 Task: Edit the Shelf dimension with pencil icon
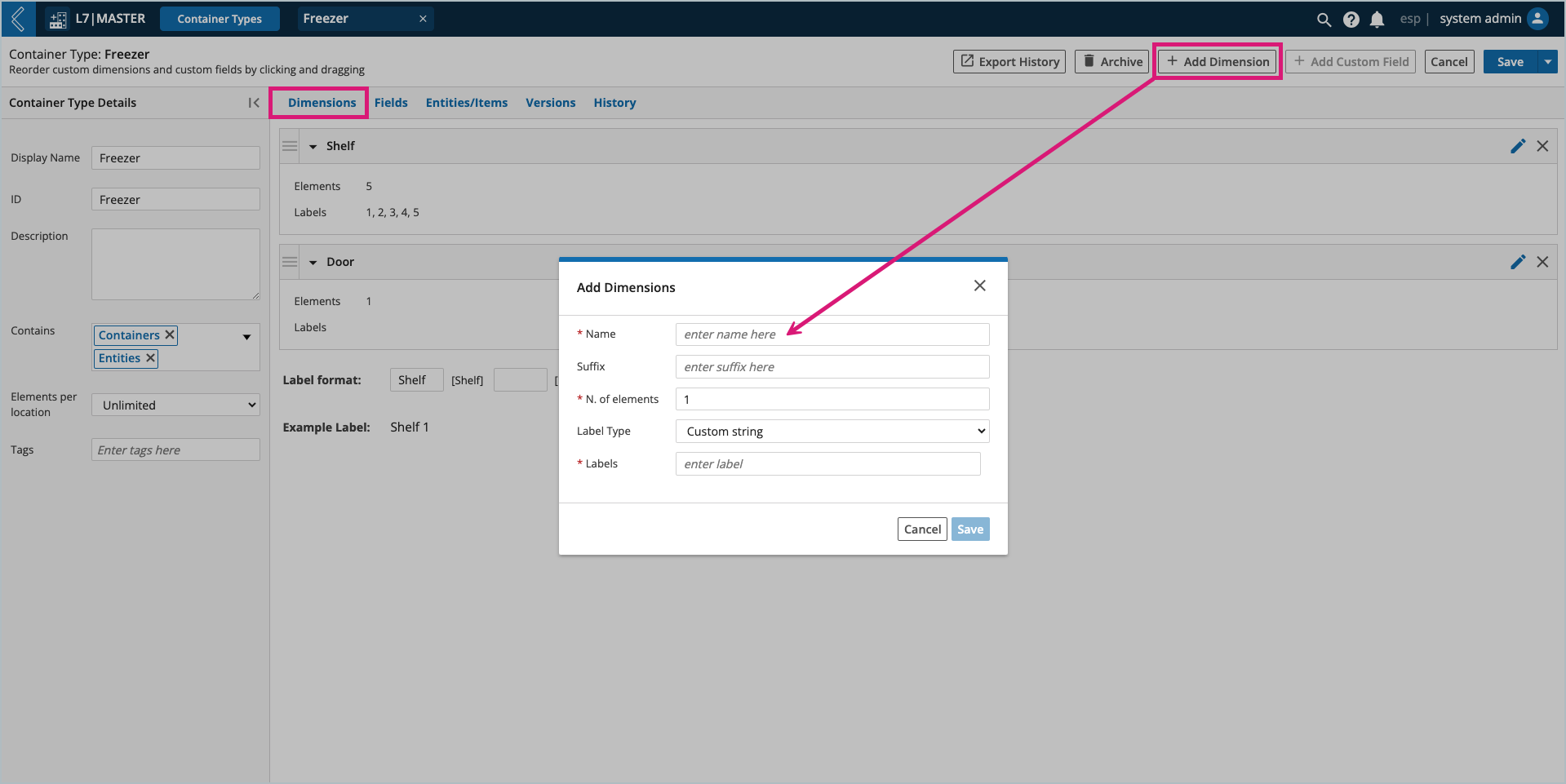click(1518, 146)
